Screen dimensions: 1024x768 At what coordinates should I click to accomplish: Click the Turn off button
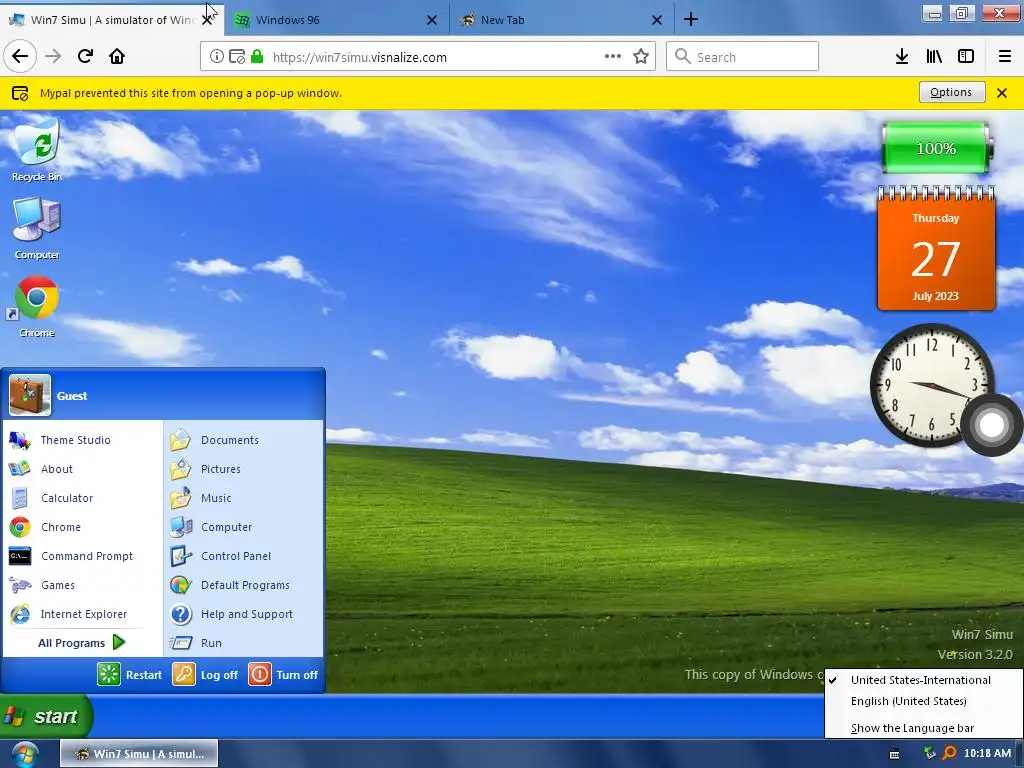[284, 675]
